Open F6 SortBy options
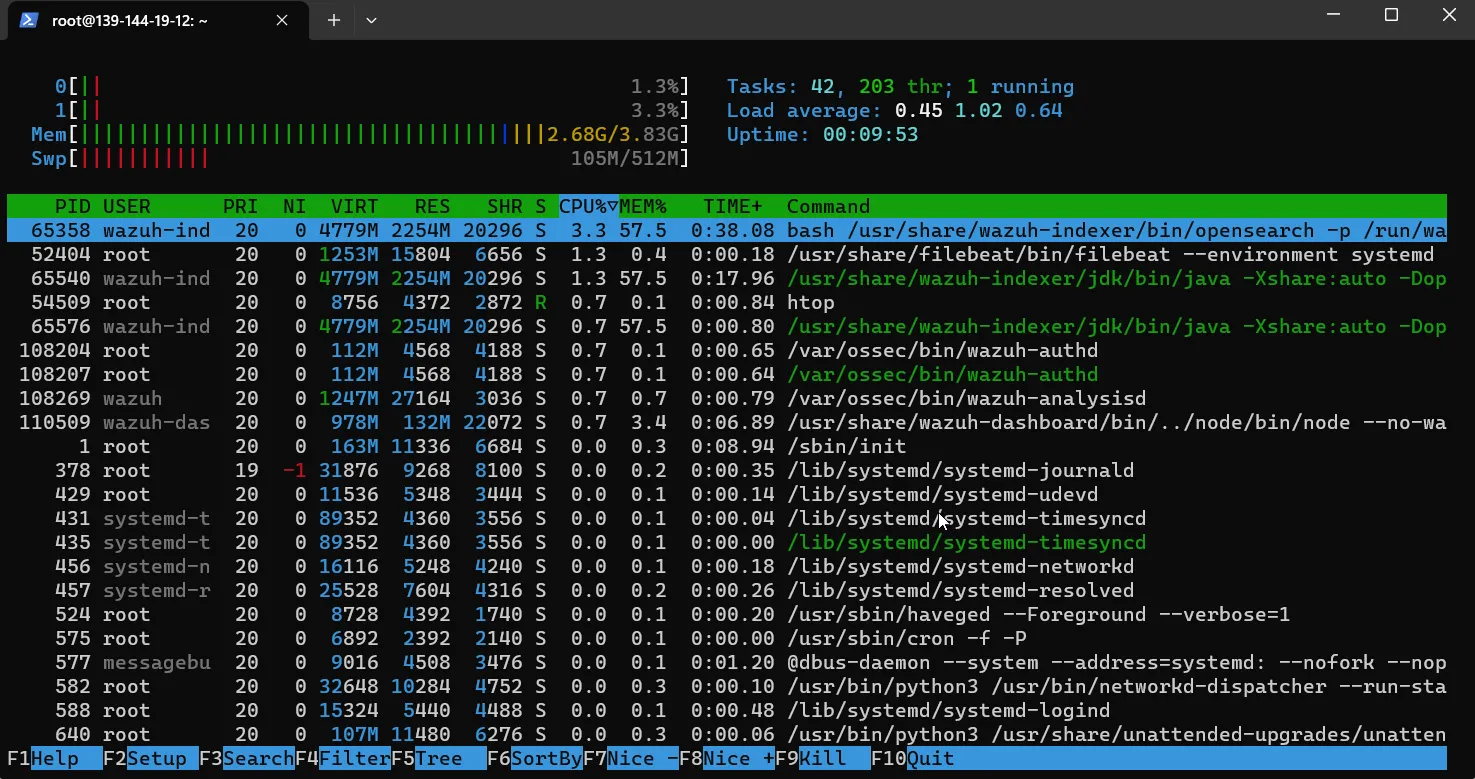The height and width of the screenshot is (779, 1475). (535, 758)
